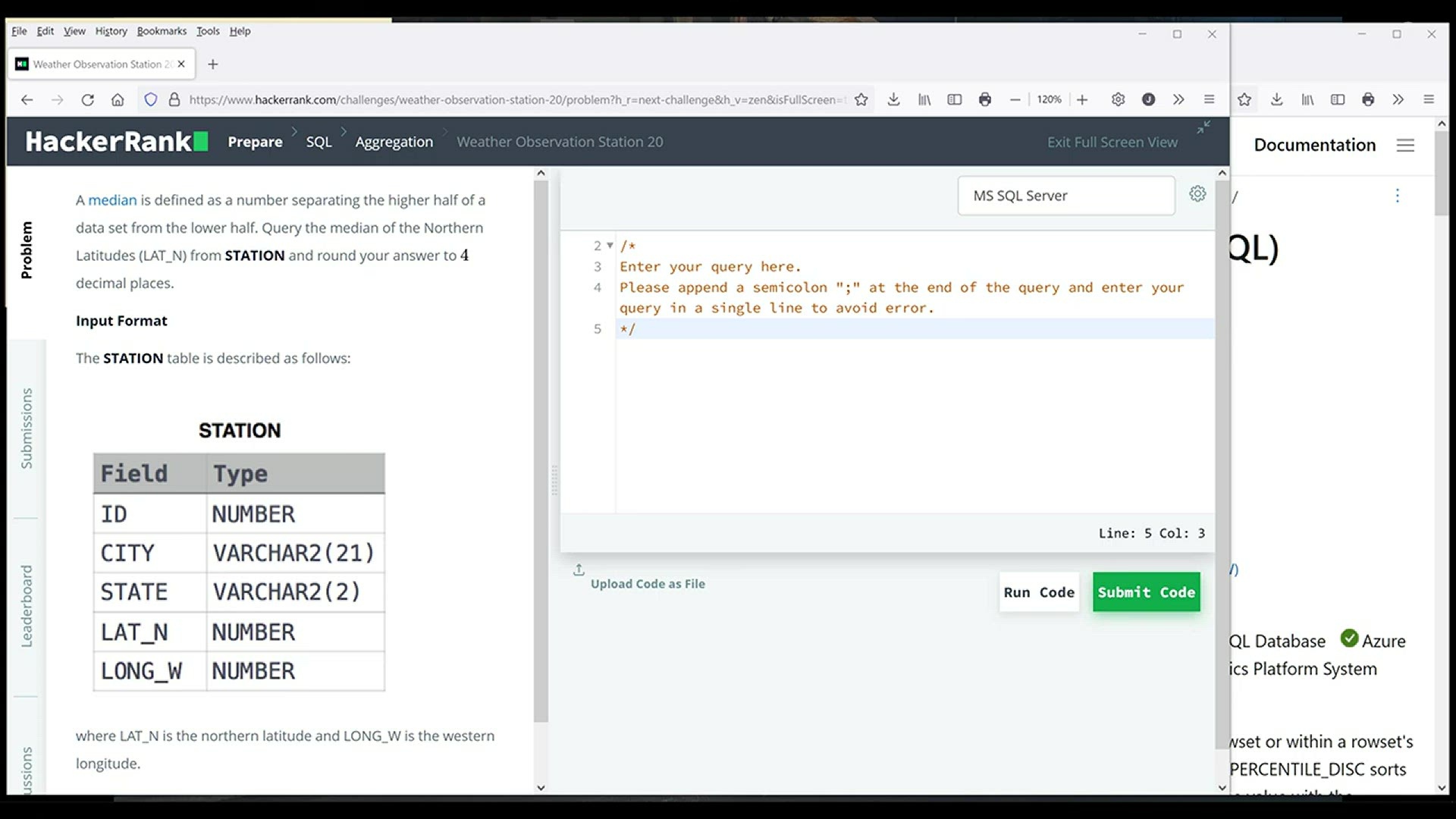This screenshot has height=819, width=1456.
Task: Open downloads panel in front window
Action: [x=894, y=99]
